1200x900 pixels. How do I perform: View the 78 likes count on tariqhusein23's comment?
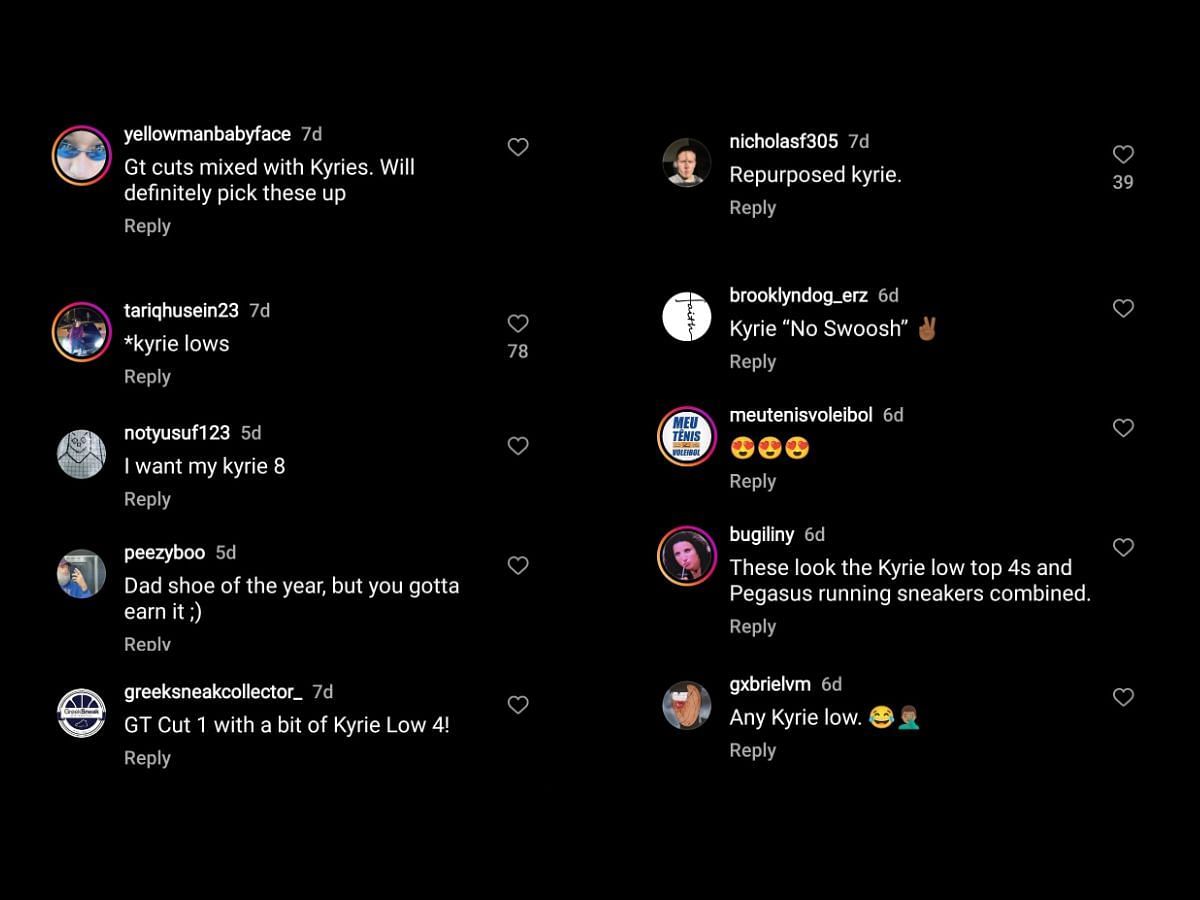coord(518,351)
